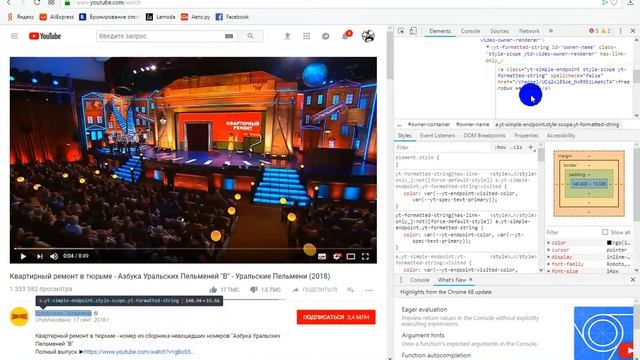Focus the YouTube search input
Viewport: 640px width, 360px height.
click(159, 36)
